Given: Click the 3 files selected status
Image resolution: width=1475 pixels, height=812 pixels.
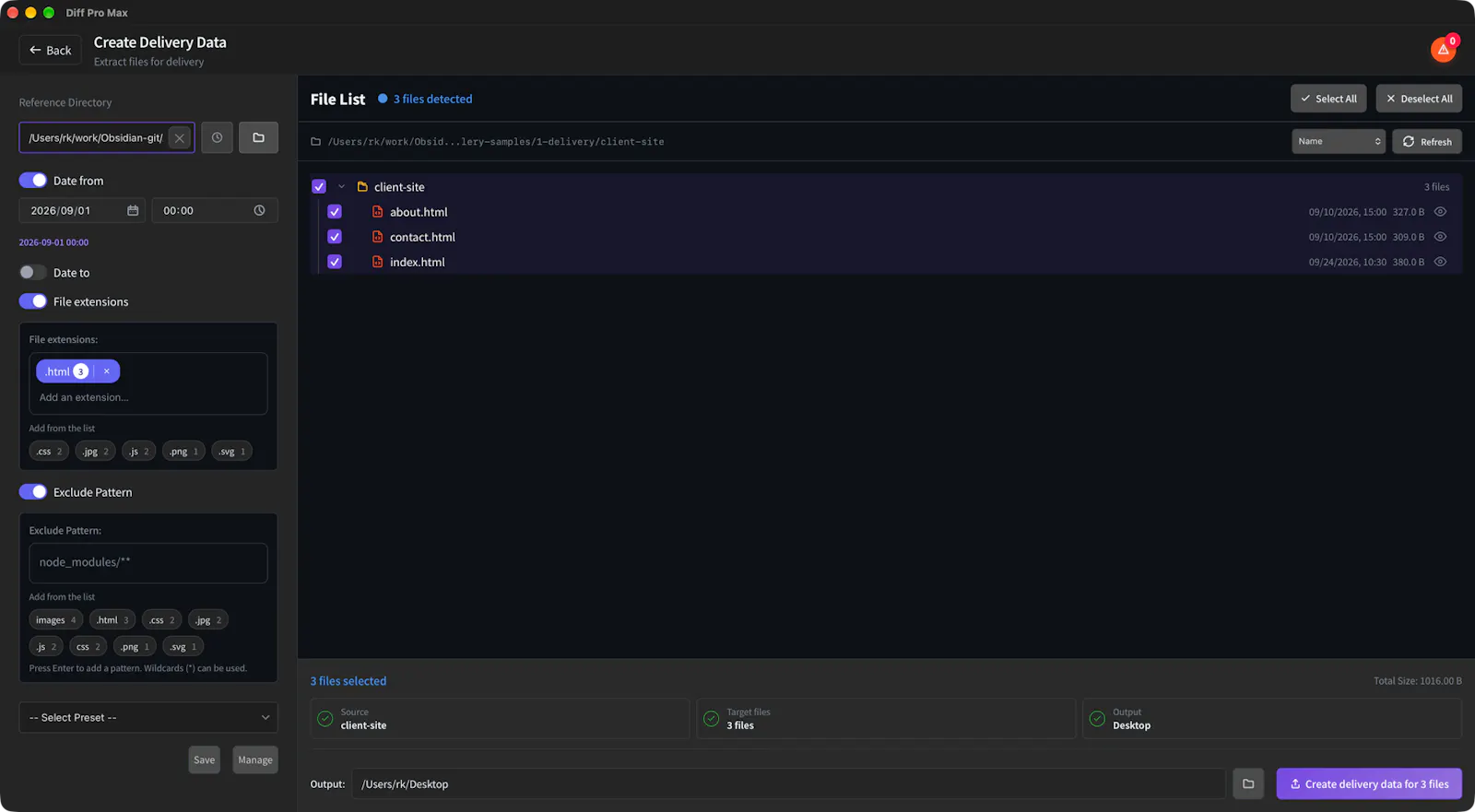Looking at the screenshot, I should pos(348,681).
